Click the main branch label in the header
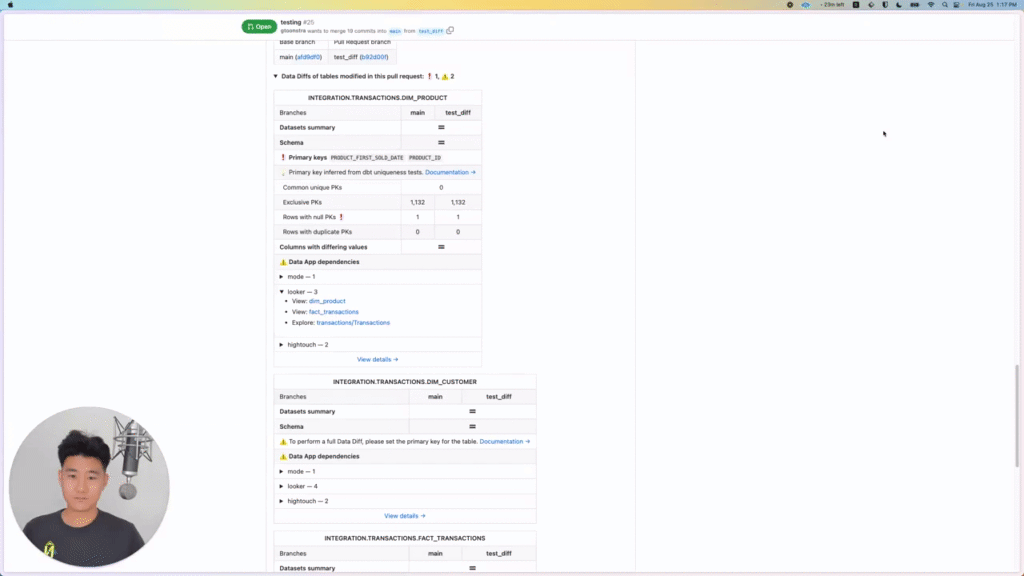The width and height of the screenshot is (1024, 576). (x=395, y=31)
